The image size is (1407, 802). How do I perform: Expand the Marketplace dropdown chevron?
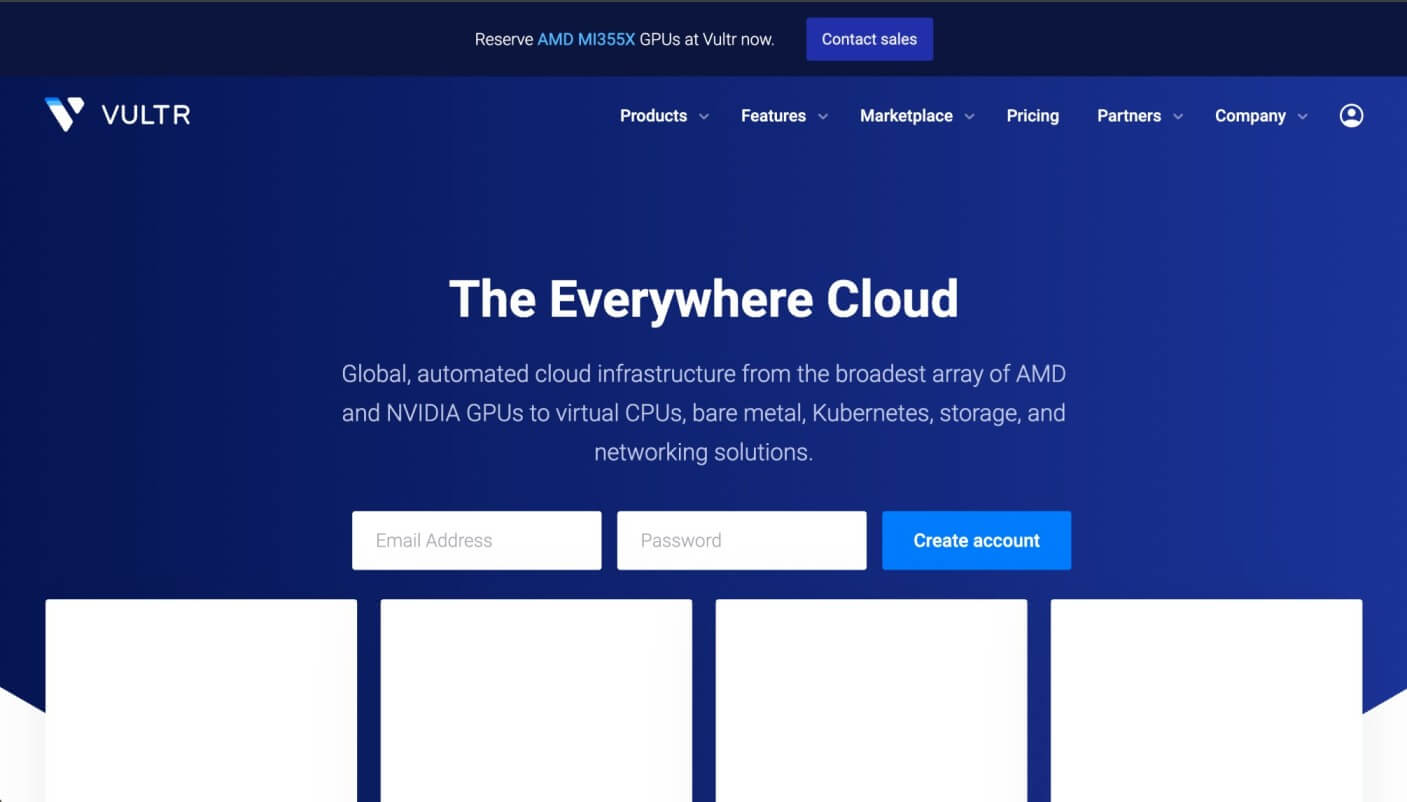click(x=969, y=117)
